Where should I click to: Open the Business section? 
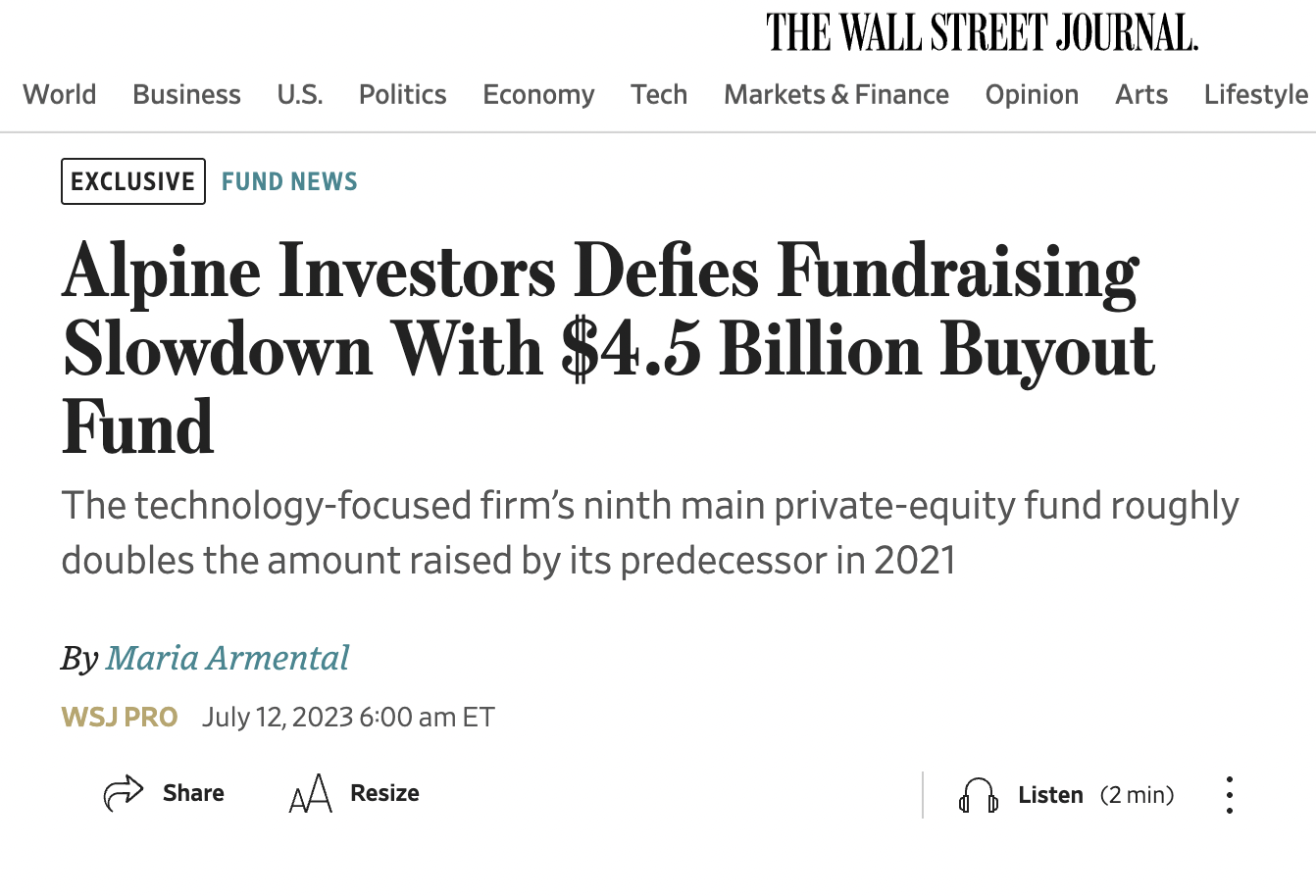pyautogui.click(x=186, y=95)
